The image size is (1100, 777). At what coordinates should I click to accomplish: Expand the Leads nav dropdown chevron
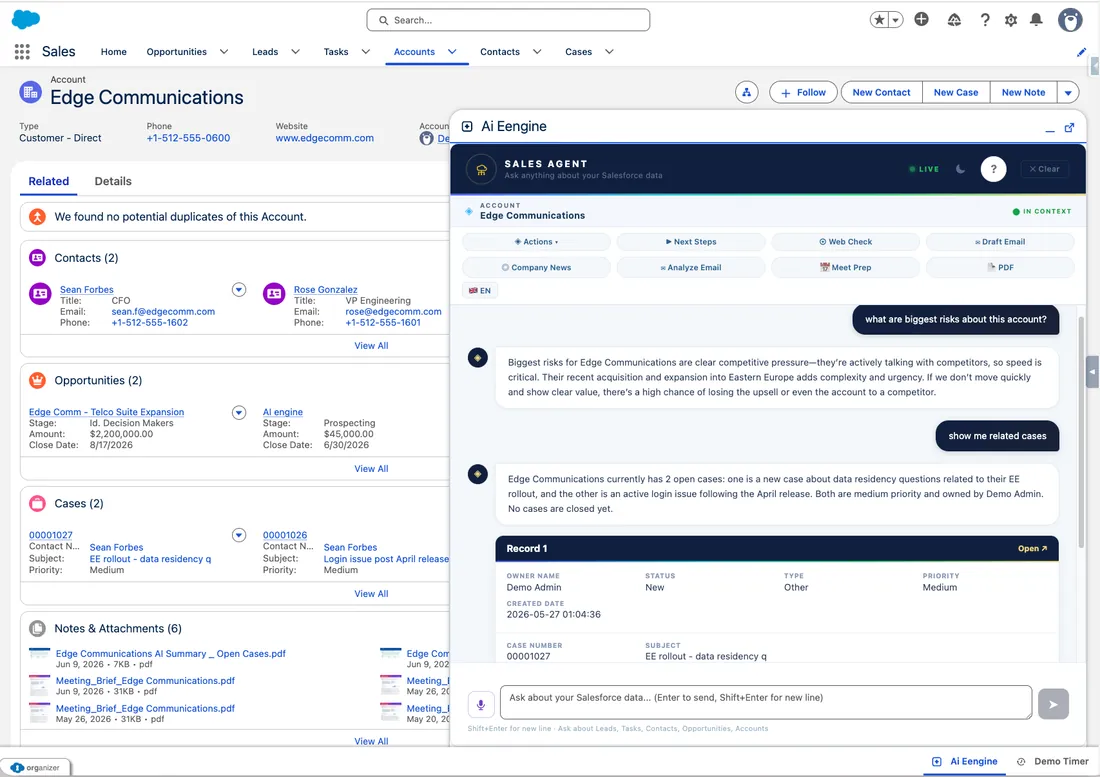tap(295, 51)
